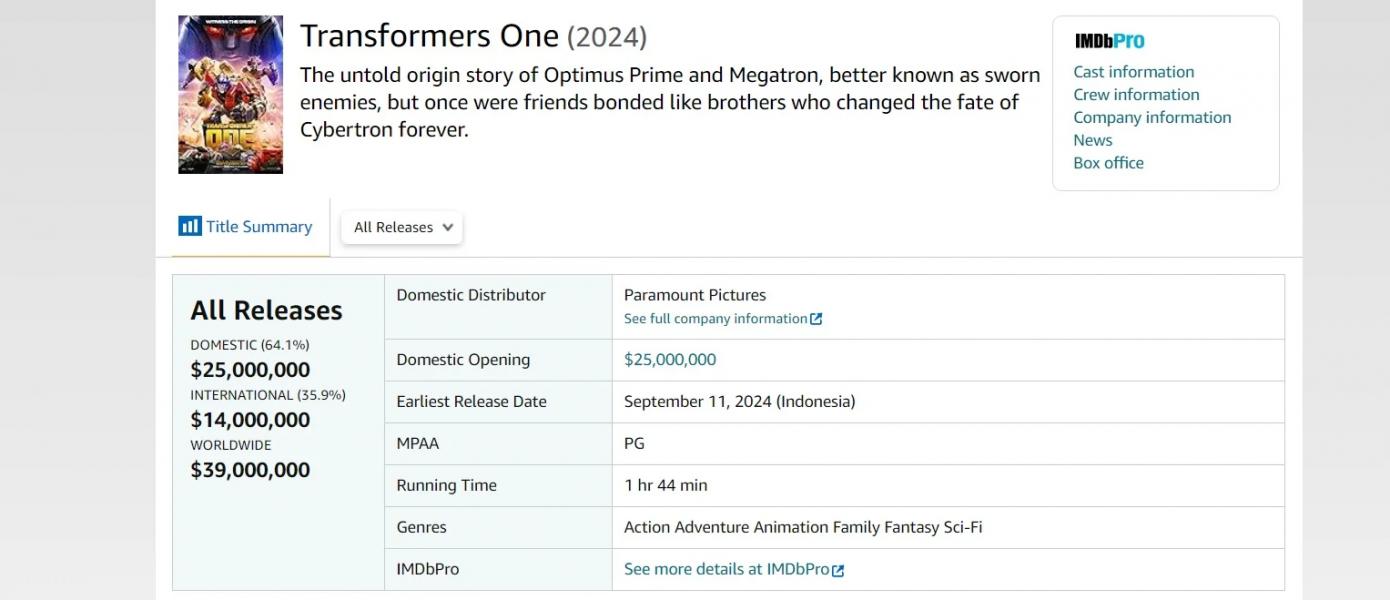Image resolution: width=1390 pixels, height=600 pixels.
Task: Click the All Releases dropdown chevron arrow
Action: [447, 227]
